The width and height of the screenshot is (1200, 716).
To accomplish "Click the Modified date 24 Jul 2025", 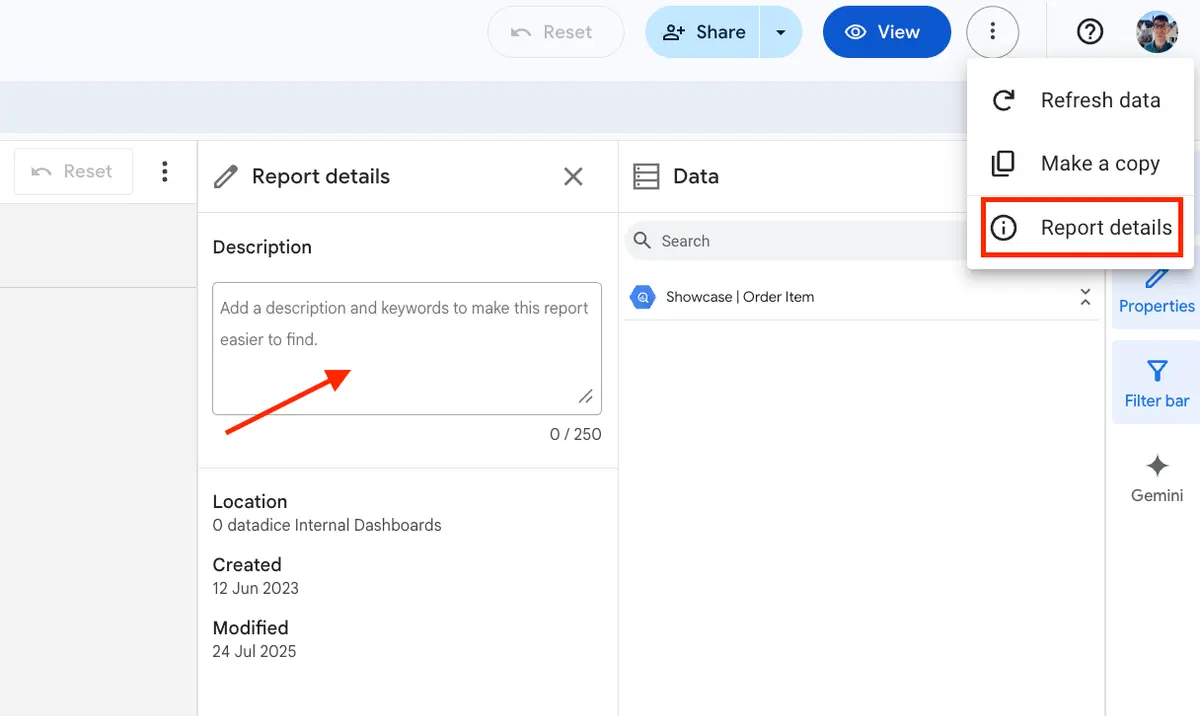I will point(255,651).
